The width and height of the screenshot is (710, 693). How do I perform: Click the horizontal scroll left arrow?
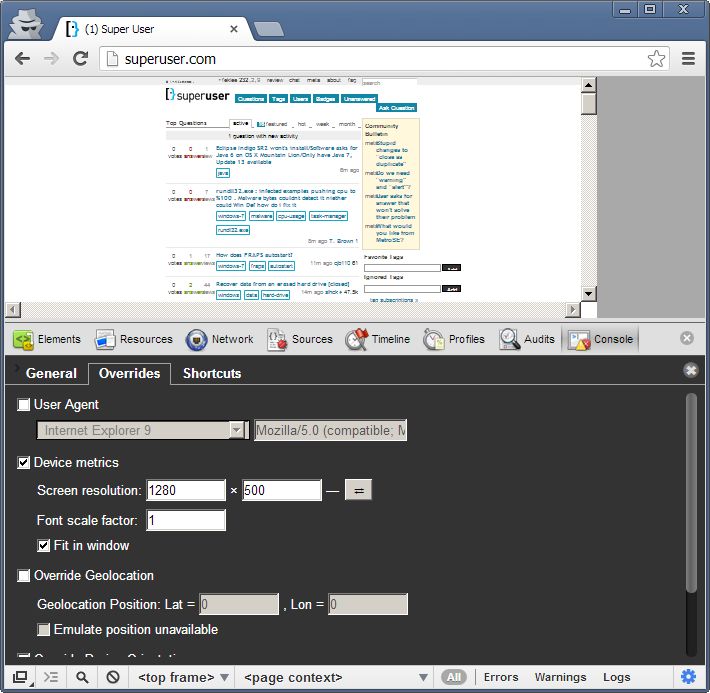coord(13,310)
